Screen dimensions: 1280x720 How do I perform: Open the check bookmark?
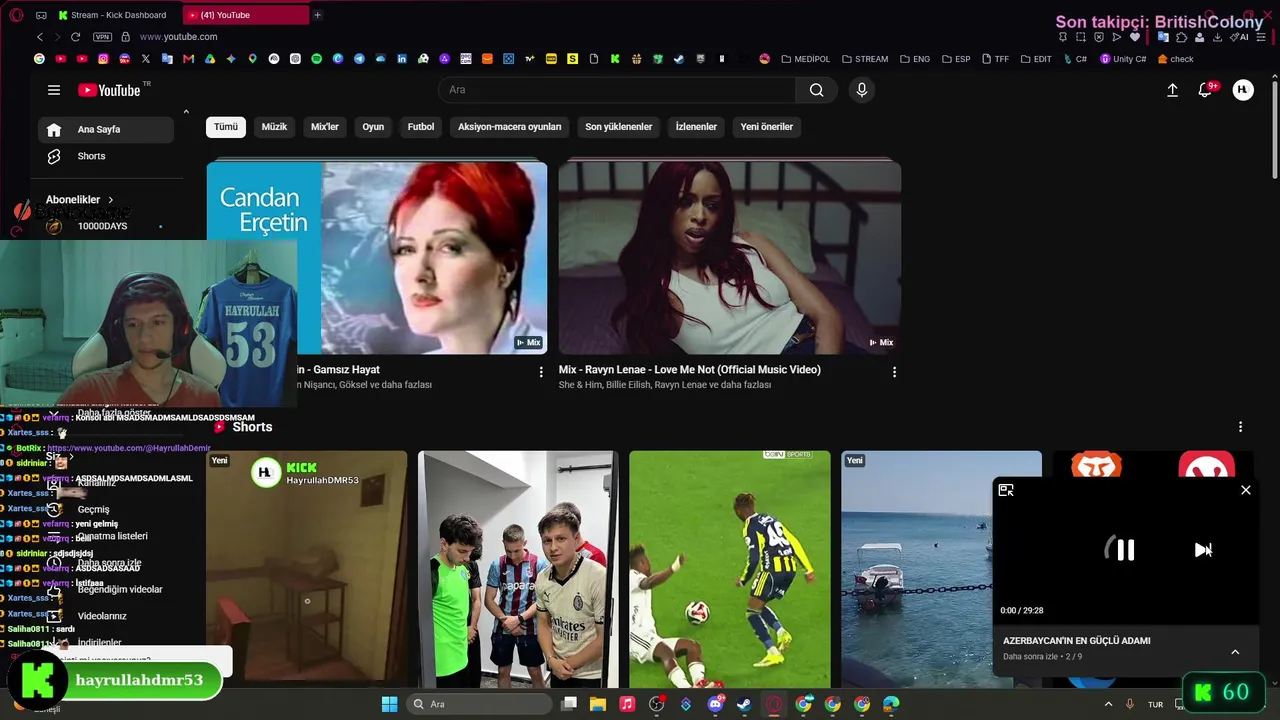[x=1176, y=59]
